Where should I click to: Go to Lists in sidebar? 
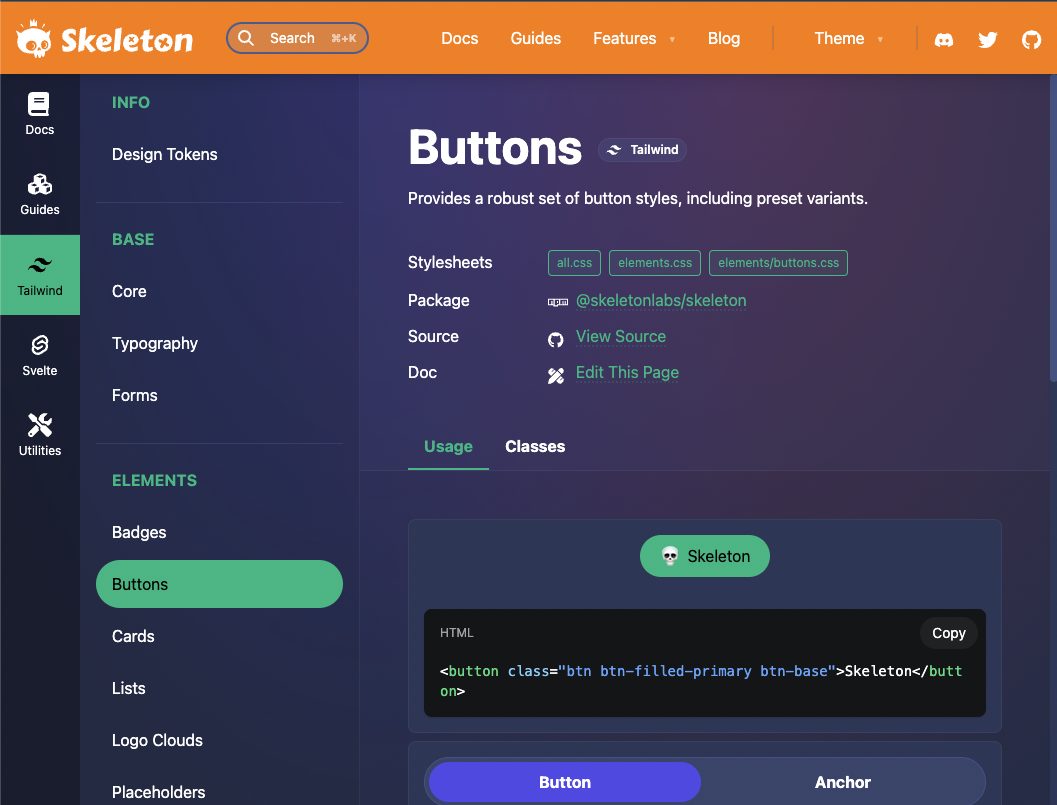tap(220, 688)
